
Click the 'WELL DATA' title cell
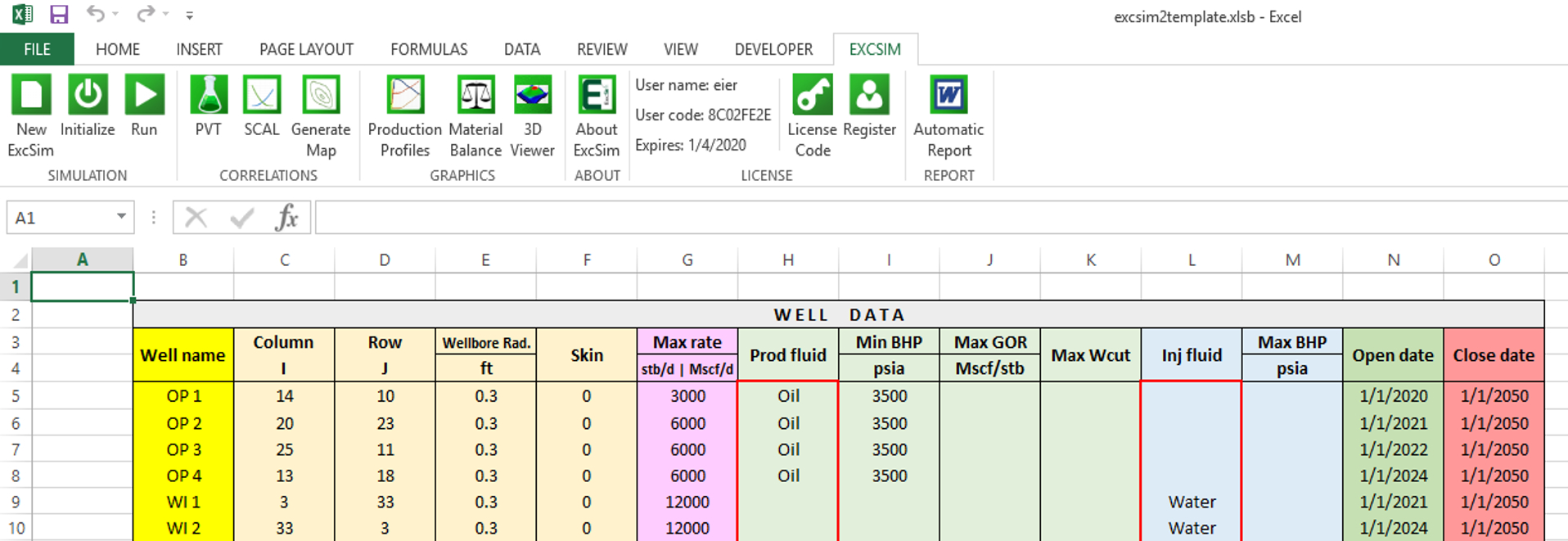839,315
